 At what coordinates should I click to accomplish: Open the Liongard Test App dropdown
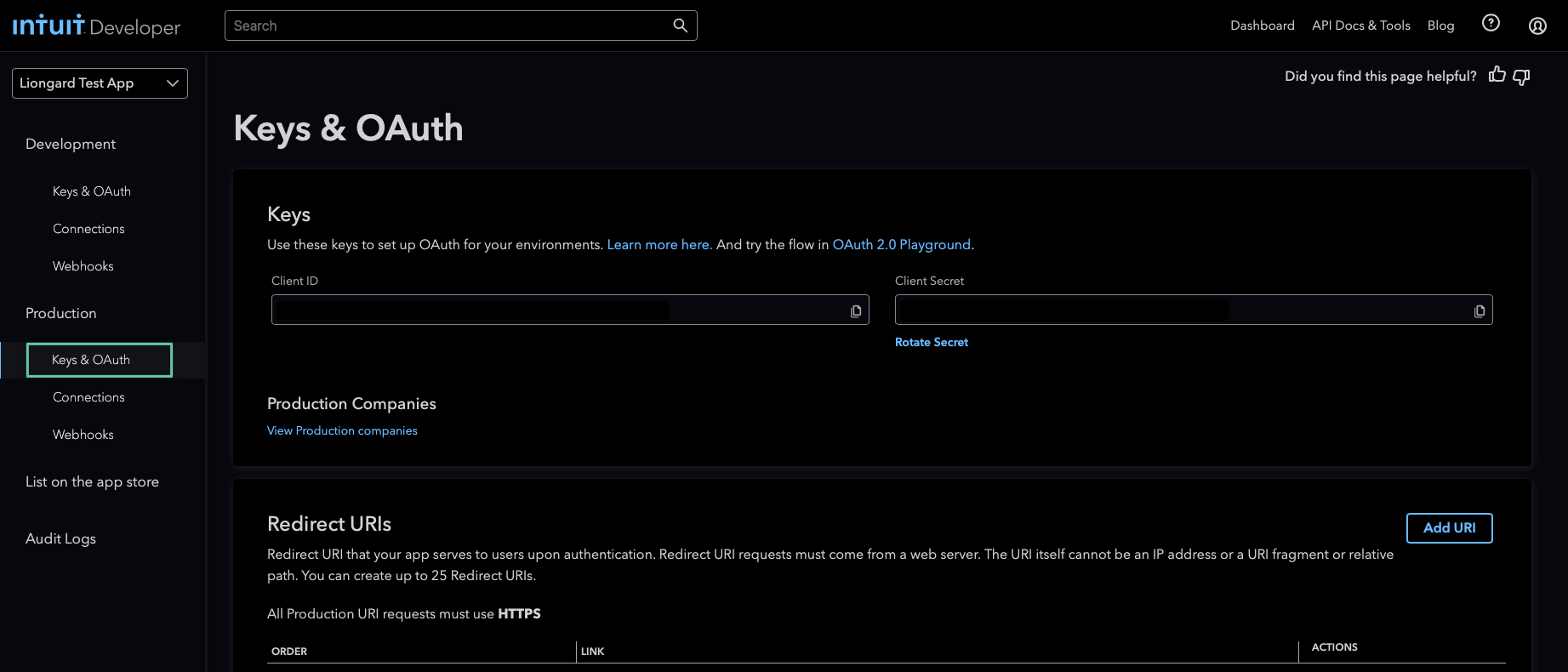coord(100,83)
